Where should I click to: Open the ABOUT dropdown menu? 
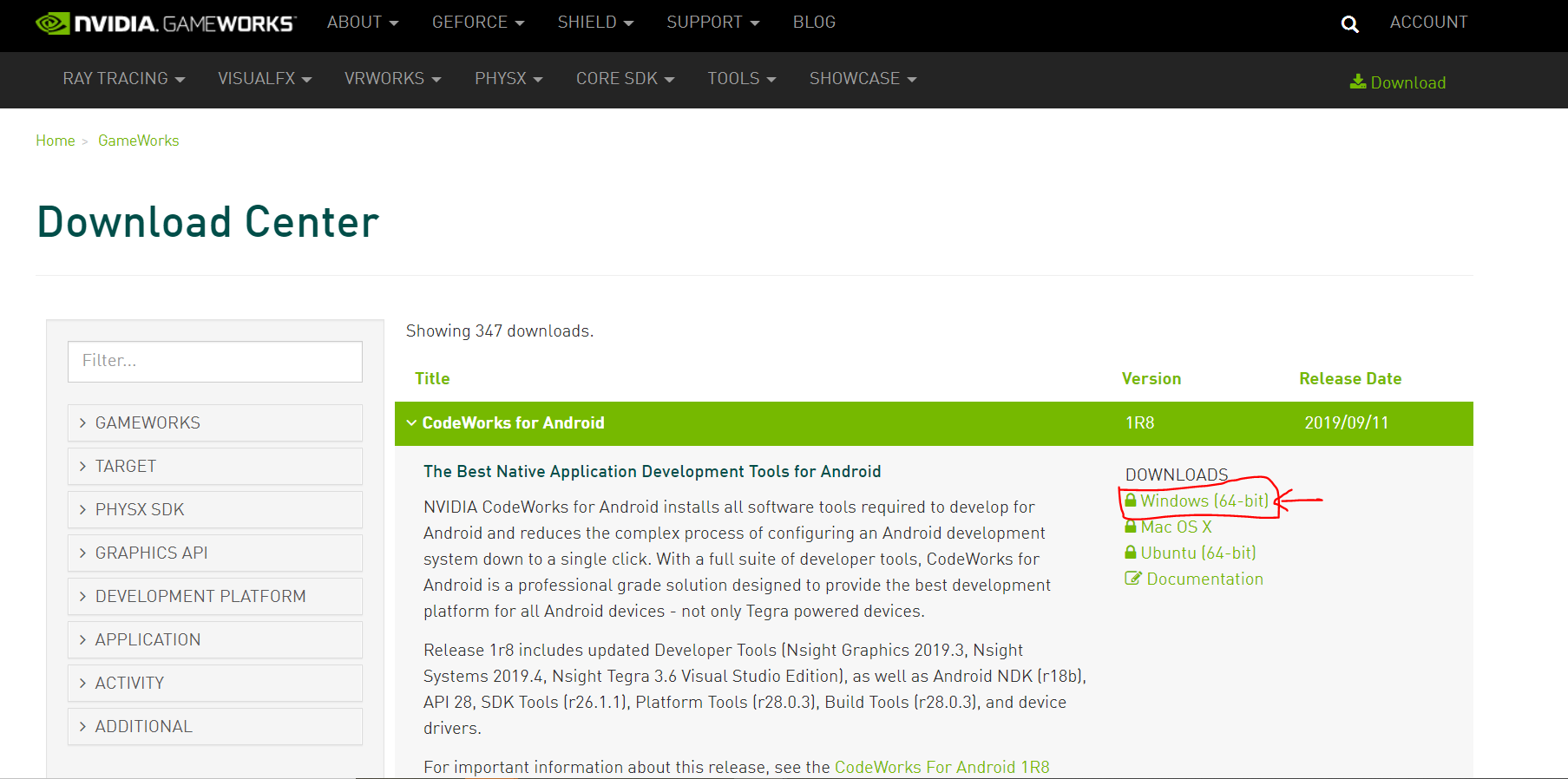coord(363,23)
